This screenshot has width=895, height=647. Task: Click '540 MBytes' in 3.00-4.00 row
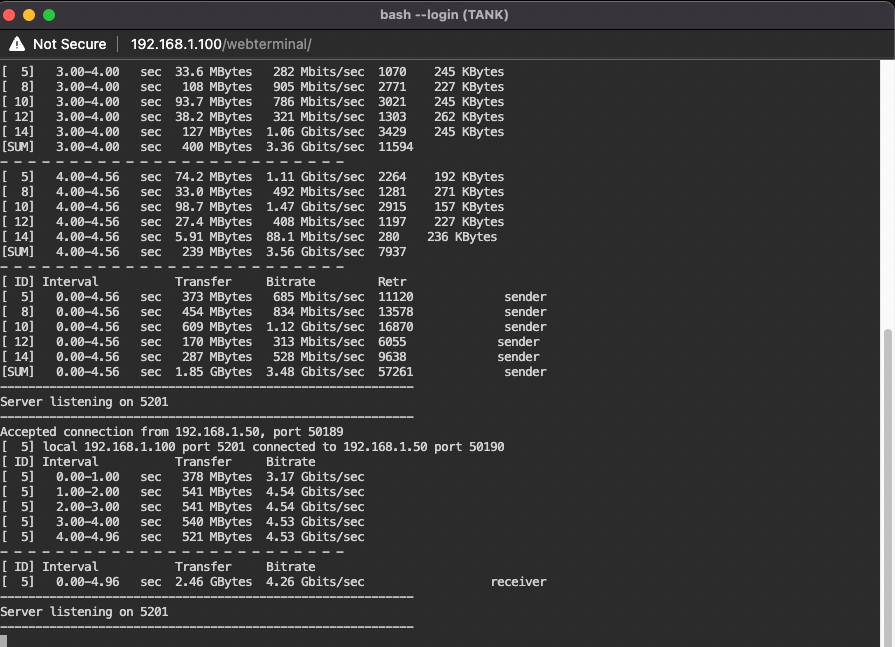(x=217, y=522)
